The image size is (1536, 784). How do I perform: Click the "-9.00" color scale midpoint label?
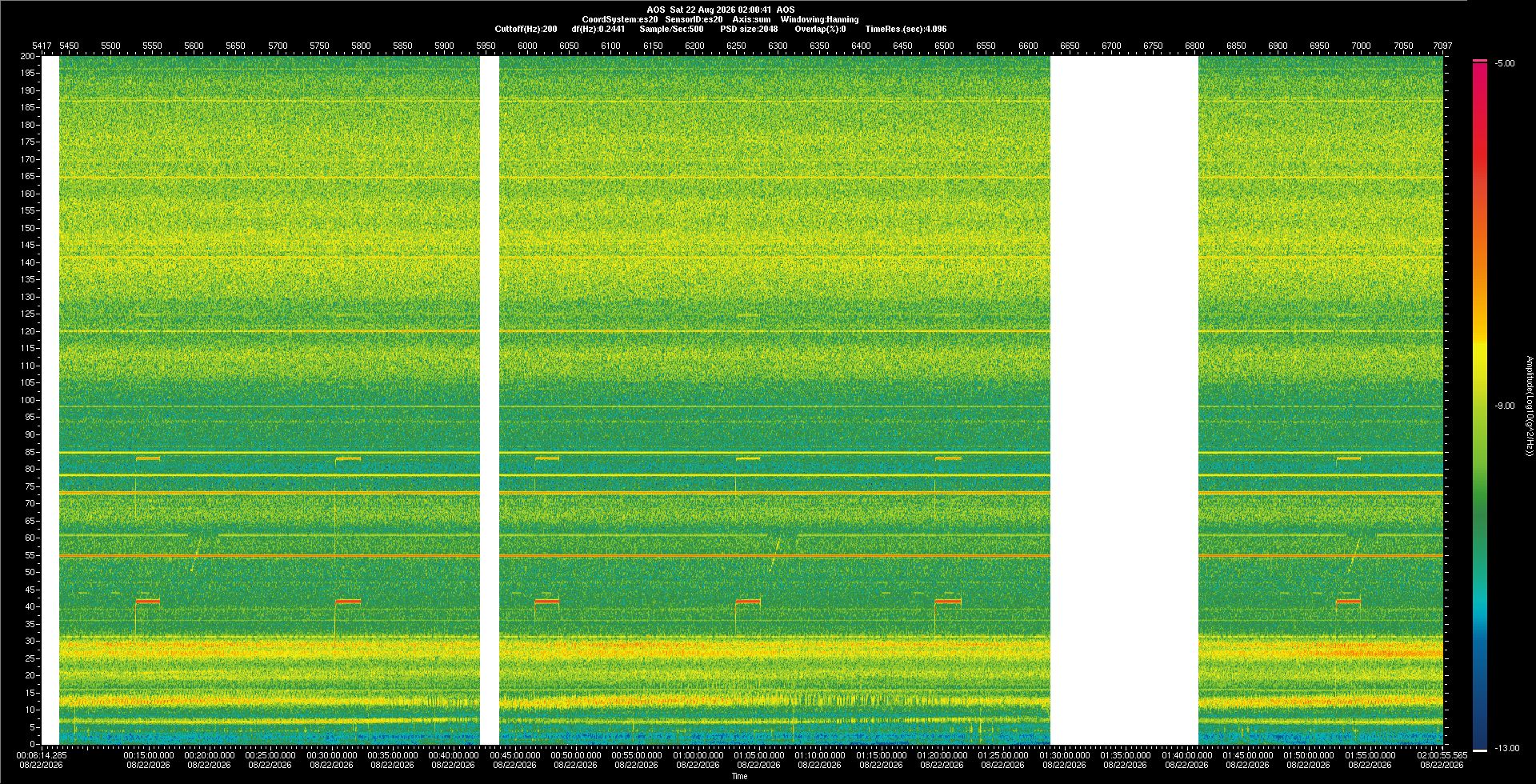[x=1505, y=406]
